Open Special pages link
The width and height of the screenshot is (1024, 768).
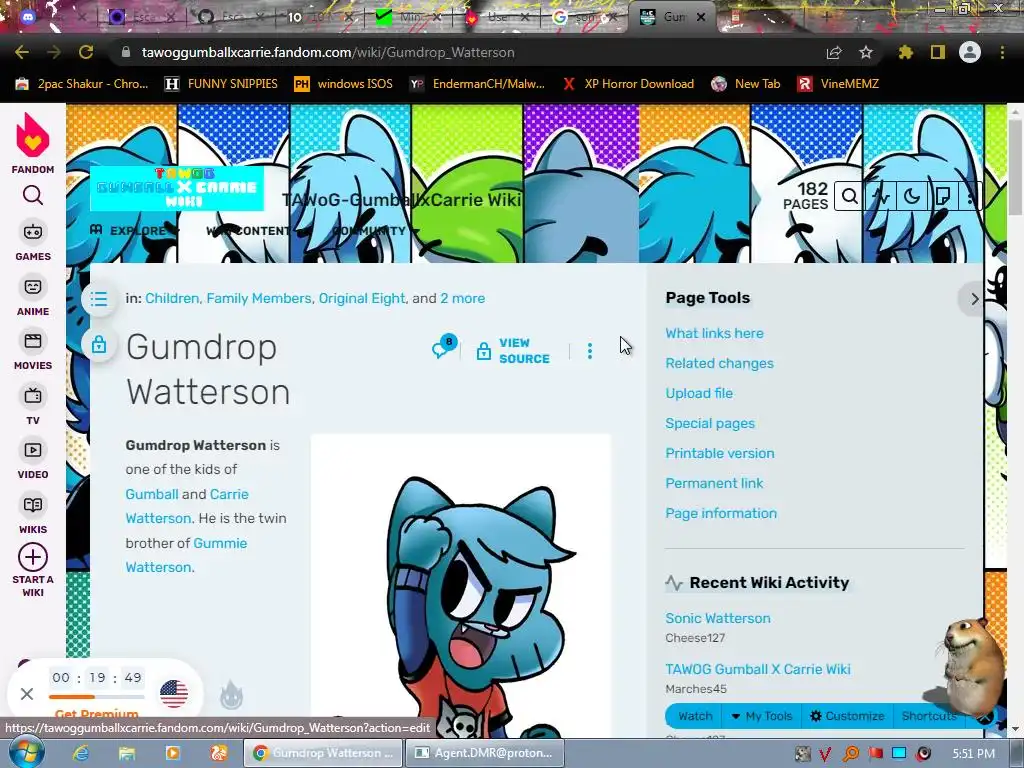[710, 423]
